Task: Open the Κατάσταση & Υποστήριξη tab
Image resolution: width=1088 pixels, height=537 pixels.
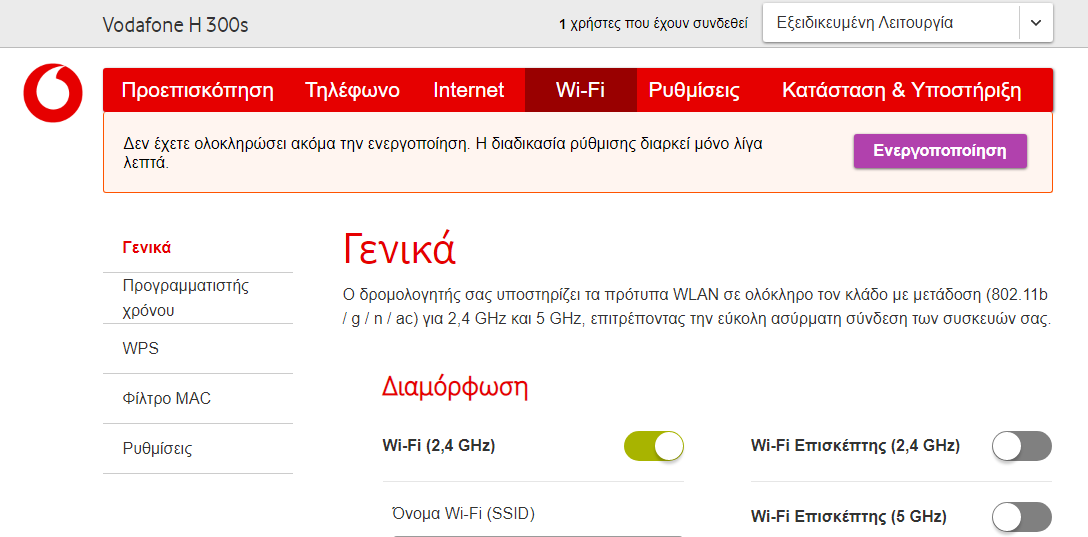Action: [902, 90]
